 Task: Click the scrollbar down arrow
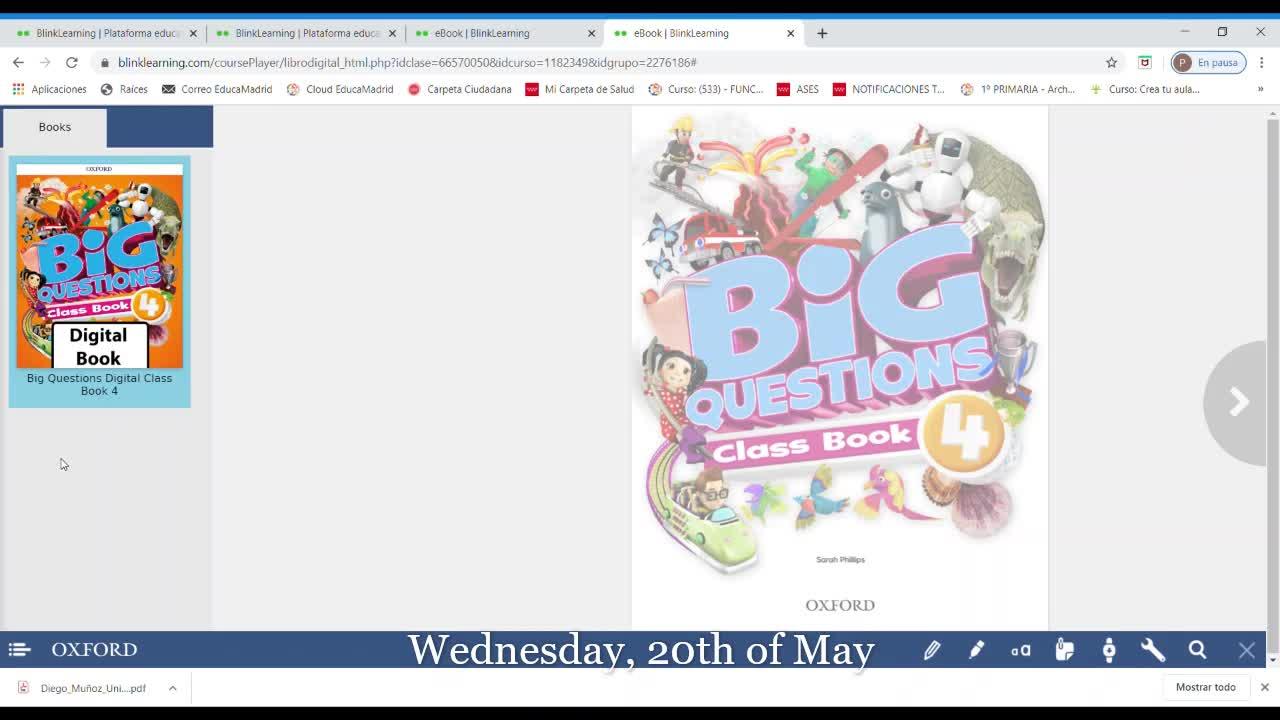coord(1273,660)
